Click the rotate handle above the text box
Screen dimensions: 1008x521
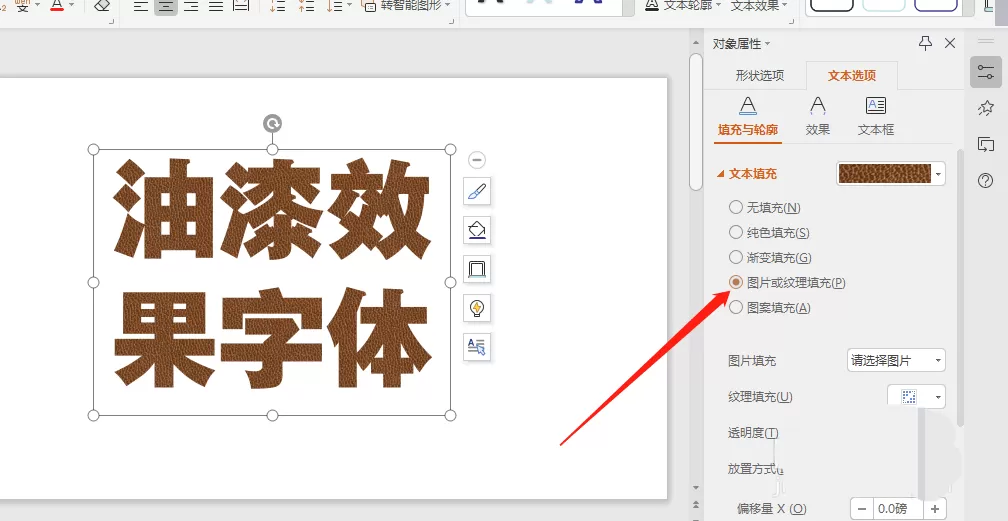tap(273, 123)
